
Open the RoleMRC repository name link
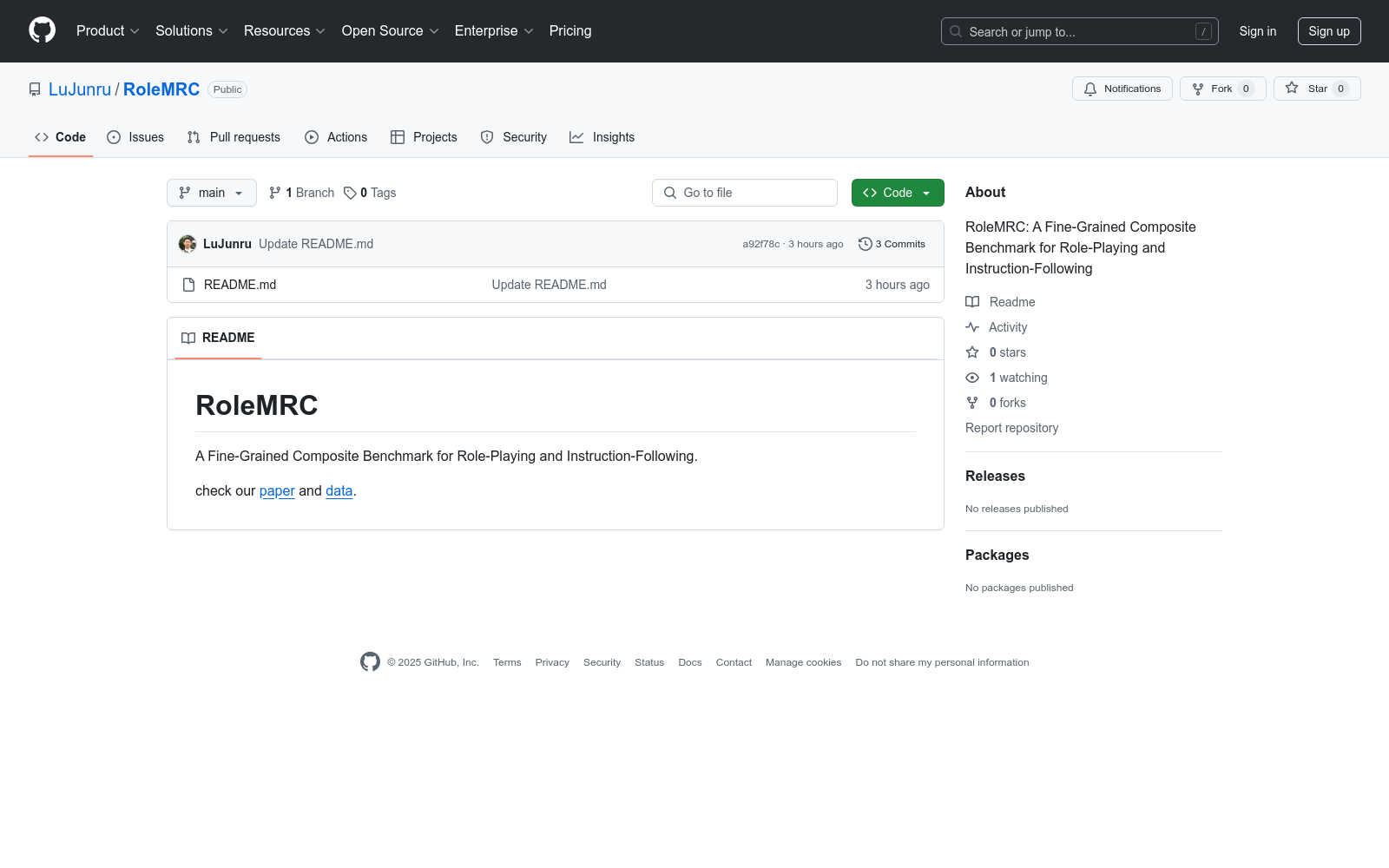click(161, 89)
